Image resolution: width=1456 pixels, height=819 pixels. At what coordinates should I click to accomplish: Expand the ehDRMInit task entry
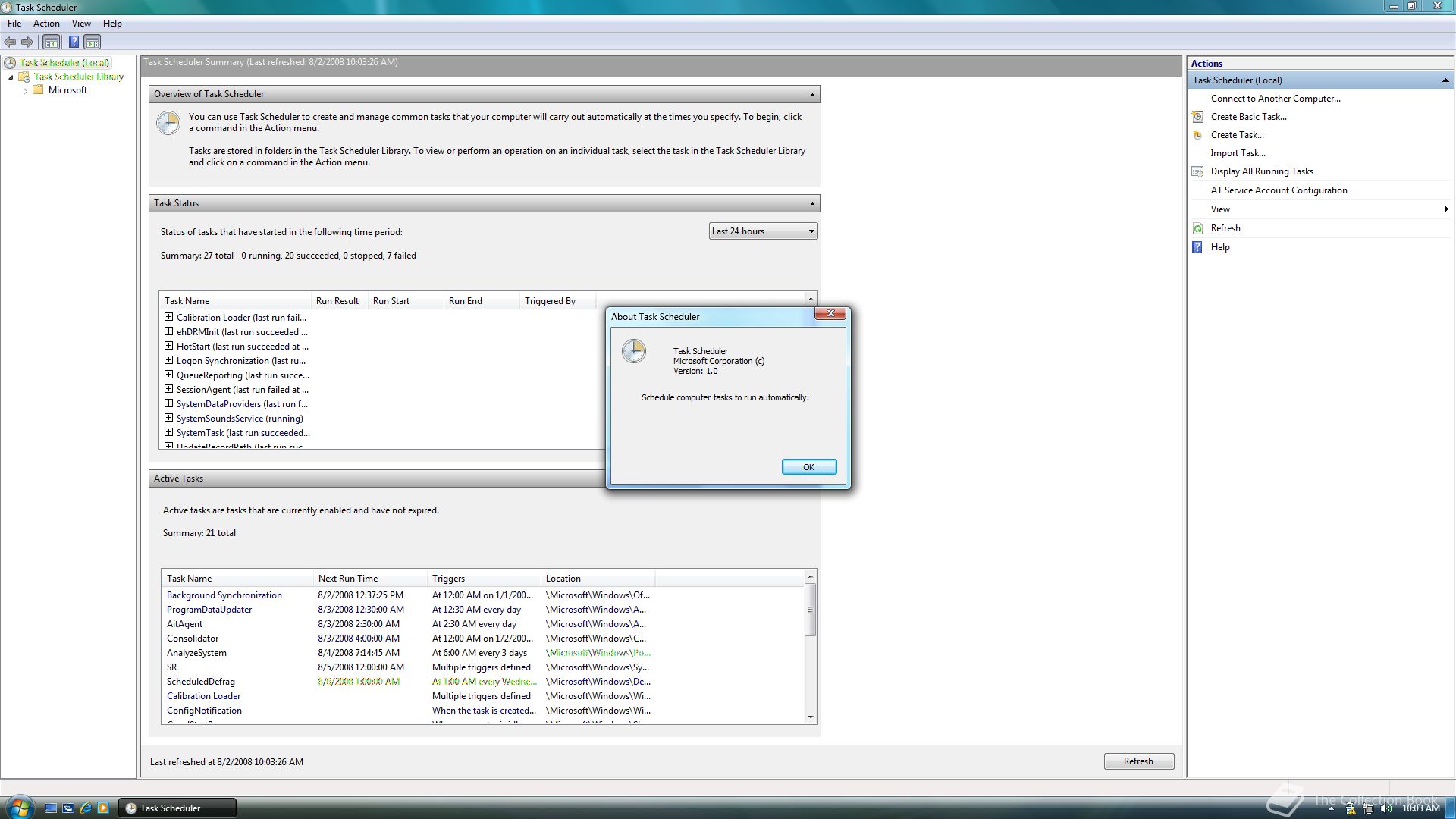(x=168, y=331)
